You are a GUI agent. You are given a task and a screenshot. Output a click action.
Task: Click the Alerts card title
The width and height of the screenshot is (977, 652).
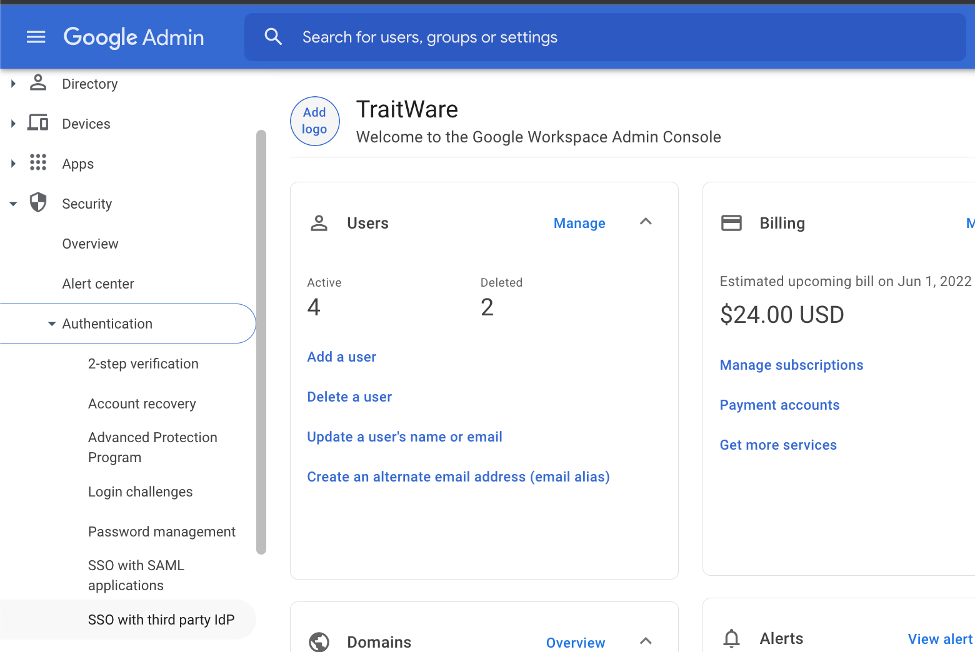tap(781, 639)
